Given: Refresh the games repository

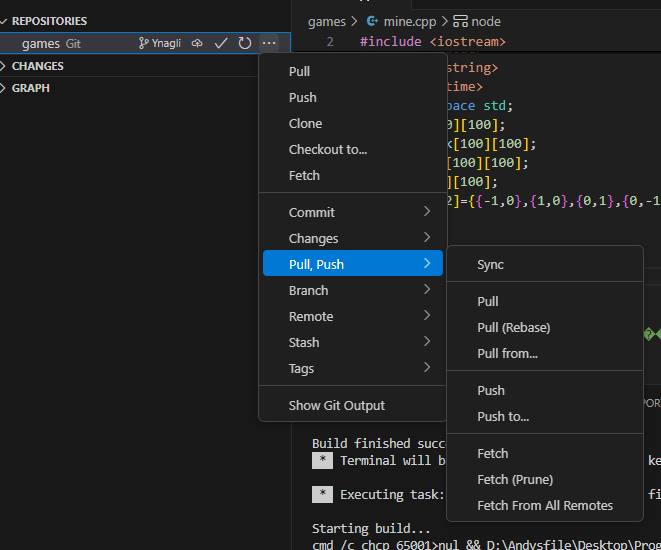Looking at the screenshot, I should (x=245, y=43).
